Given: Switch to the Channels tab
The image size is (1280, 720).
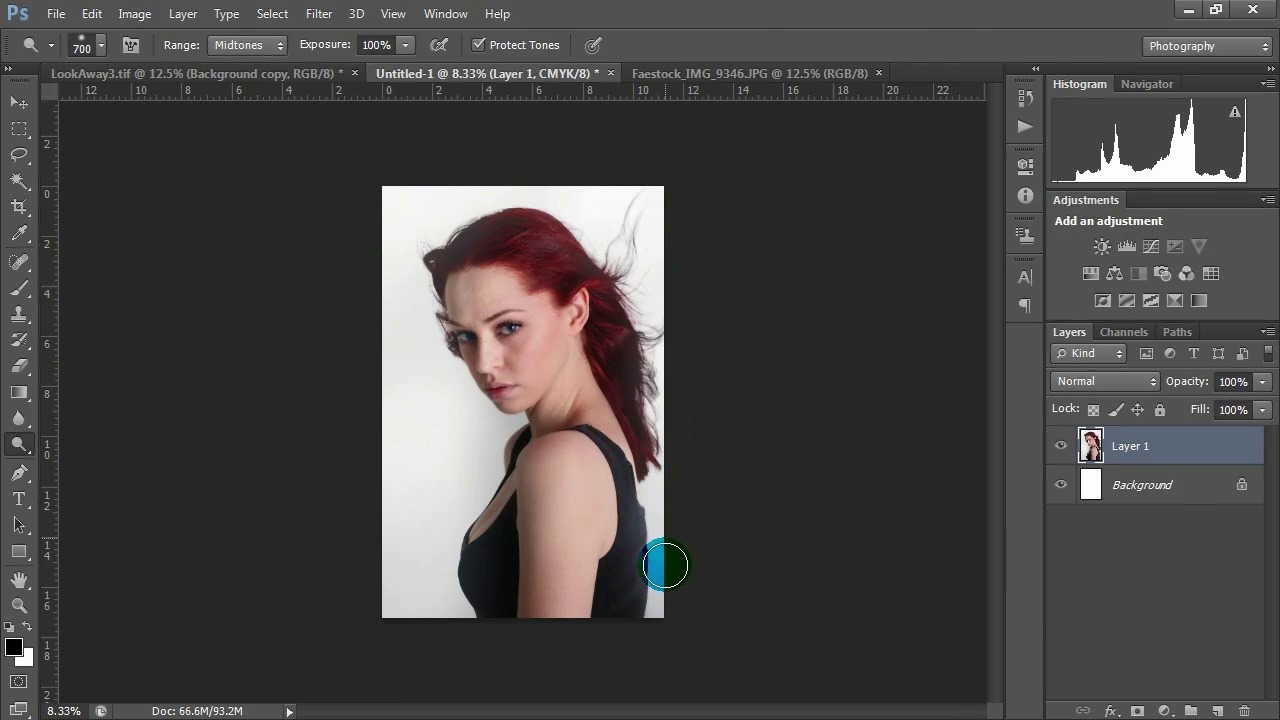Looking at the screenshot, I should (x=1123, y=332).
